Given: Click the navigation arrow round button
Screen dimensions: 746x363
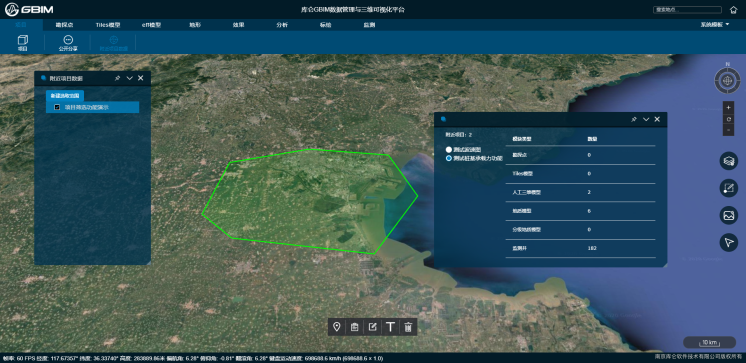Looking at the screenshot, I should tap(728, 243).
